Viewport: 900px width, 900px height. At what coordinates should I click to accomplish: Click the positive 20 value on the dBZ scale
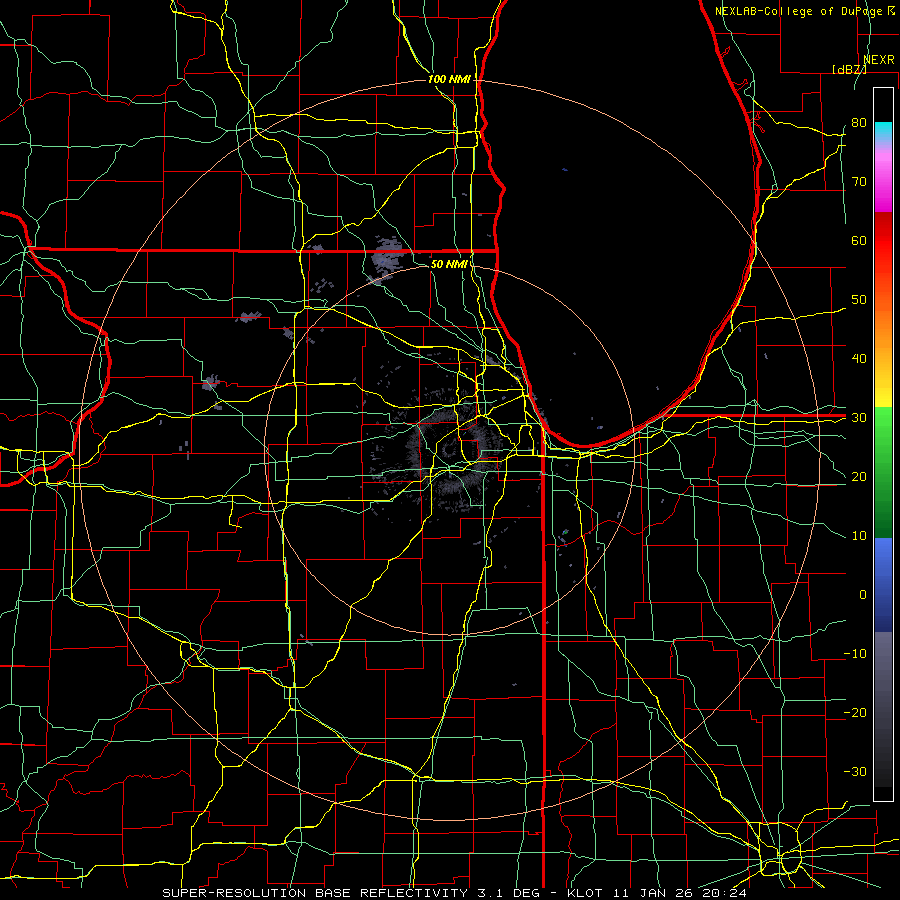pos(859,476)
